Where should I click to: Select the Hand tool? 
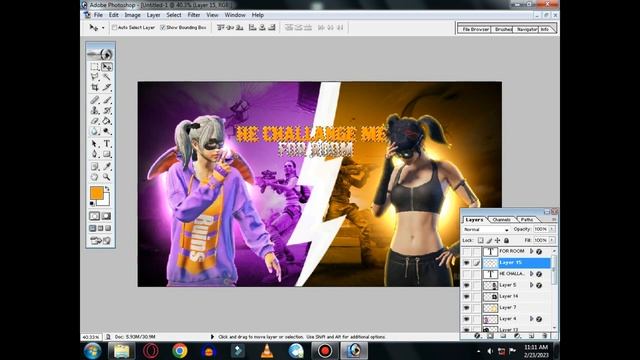[95, 177]
